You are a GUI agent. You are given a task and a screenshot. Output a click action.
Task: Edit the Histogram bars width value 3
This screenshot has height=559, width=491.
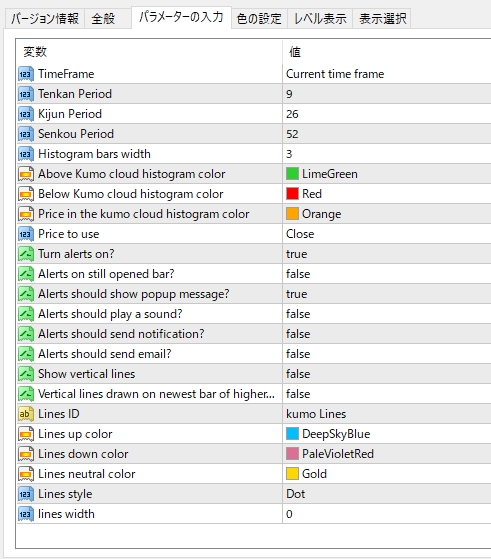[x=289, y=154]
